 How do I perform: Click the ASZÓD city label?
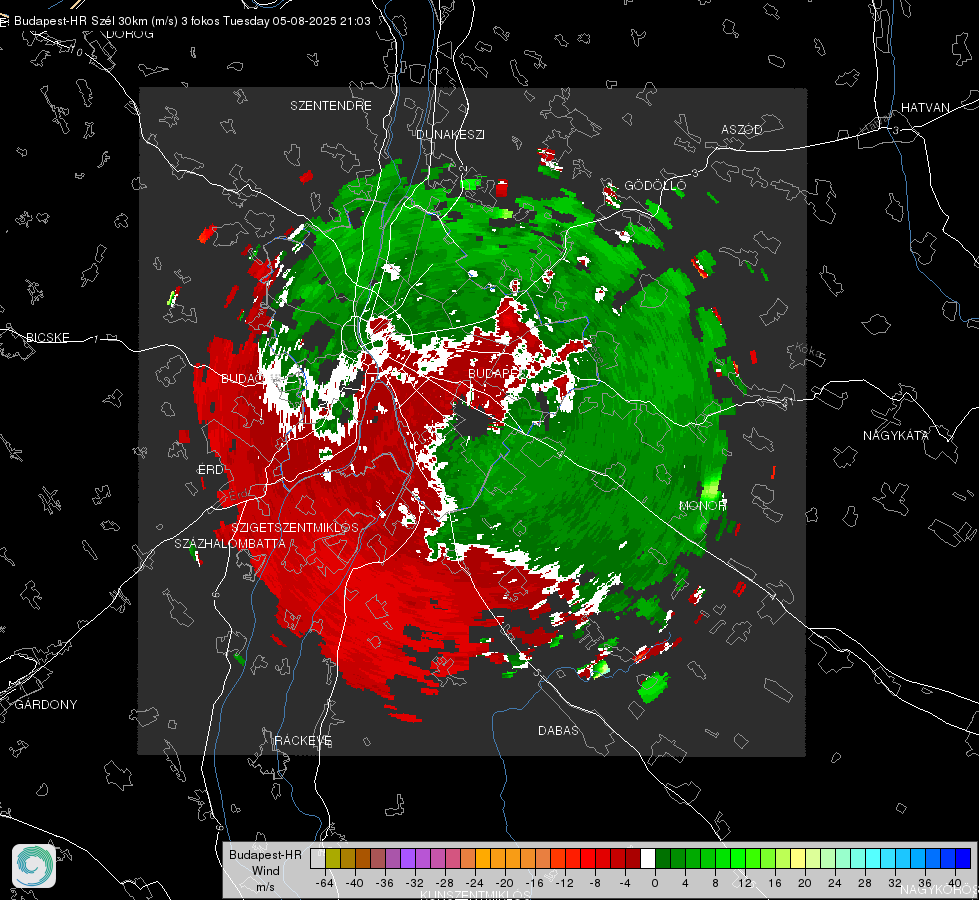pyautogui.click(x=742, y=129)
